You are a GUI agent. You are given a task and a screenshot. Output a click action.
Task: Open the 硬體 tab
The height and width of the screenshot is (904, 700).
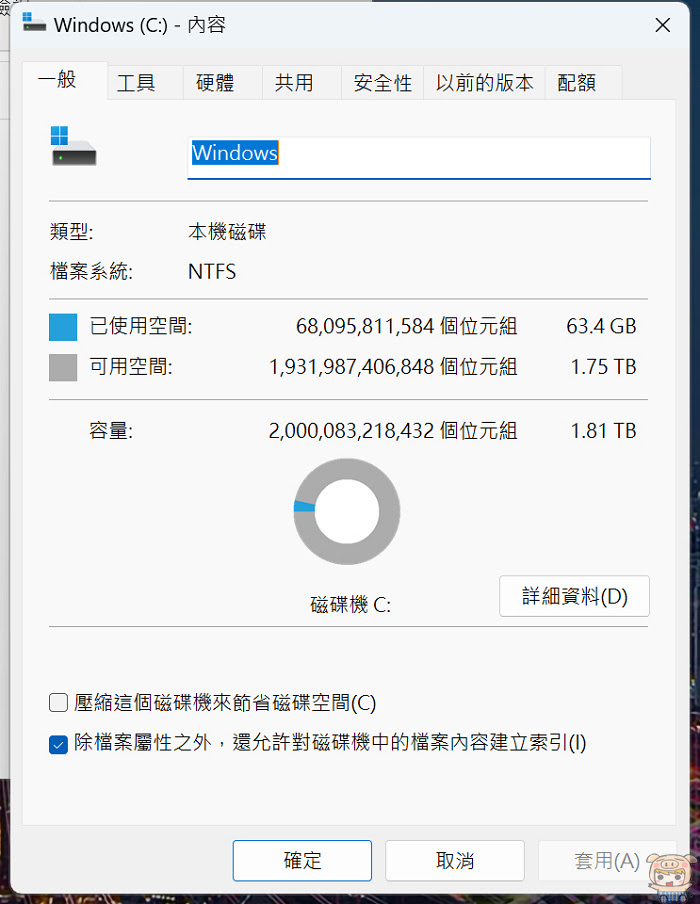click(x=223, y=83)
